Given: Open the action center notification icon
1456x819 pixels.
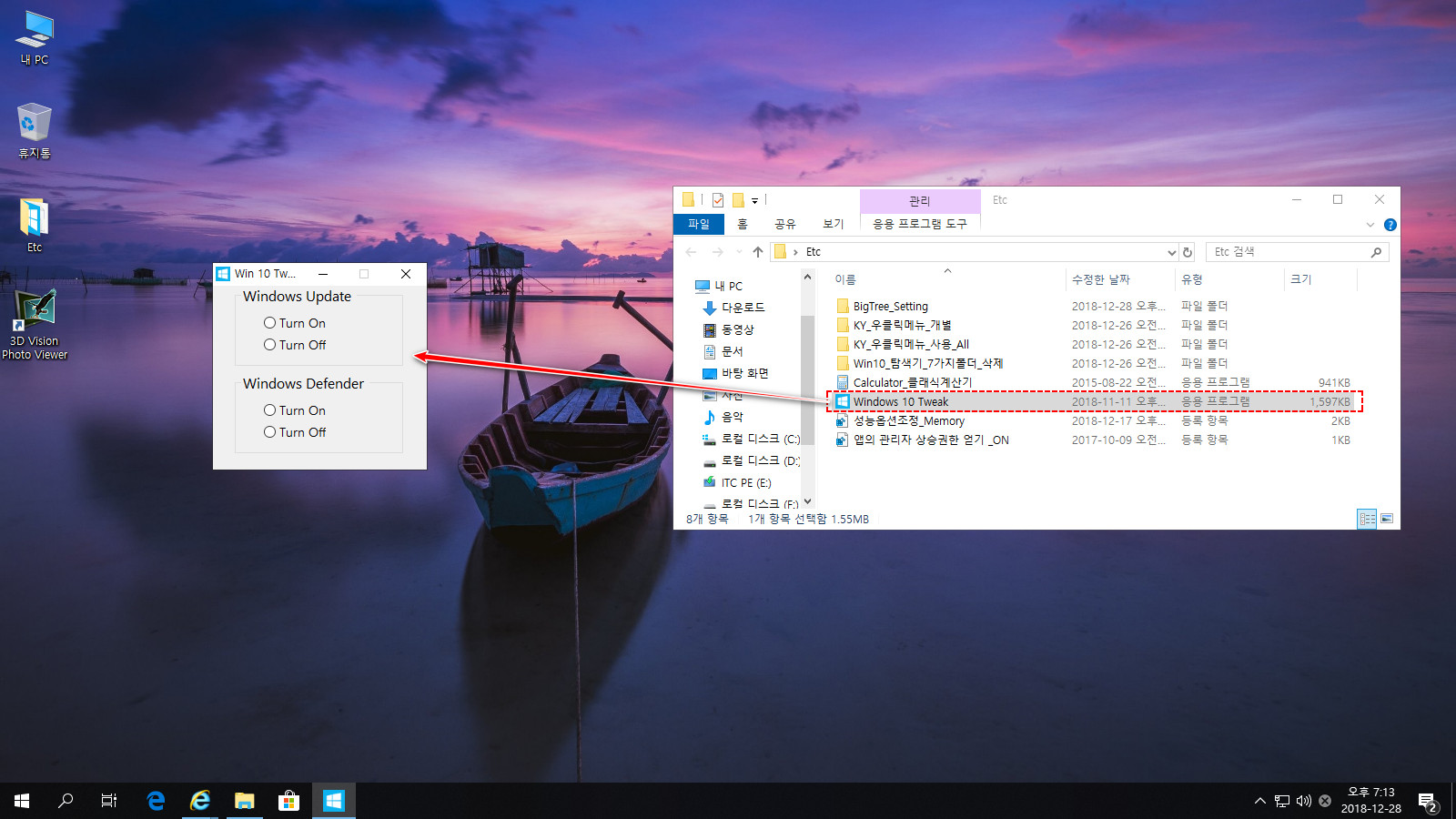Looking at the screenshot, I should [x=1428, y=801].
